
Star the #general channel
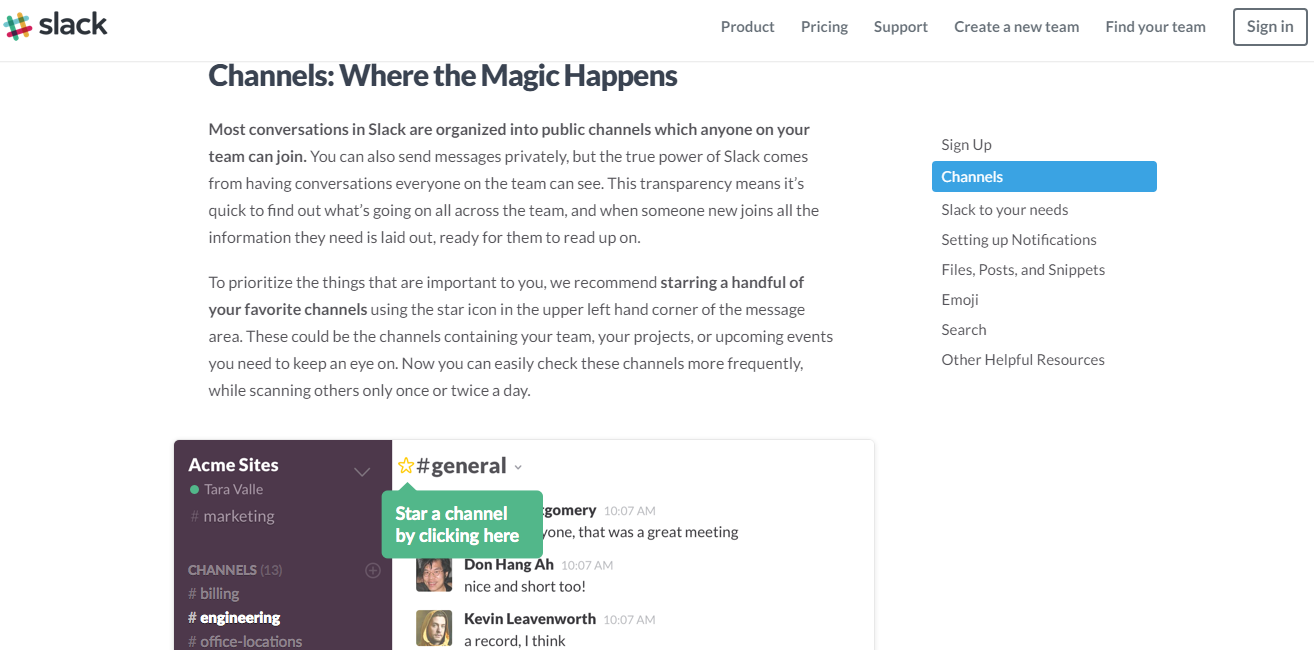[405, 465]
